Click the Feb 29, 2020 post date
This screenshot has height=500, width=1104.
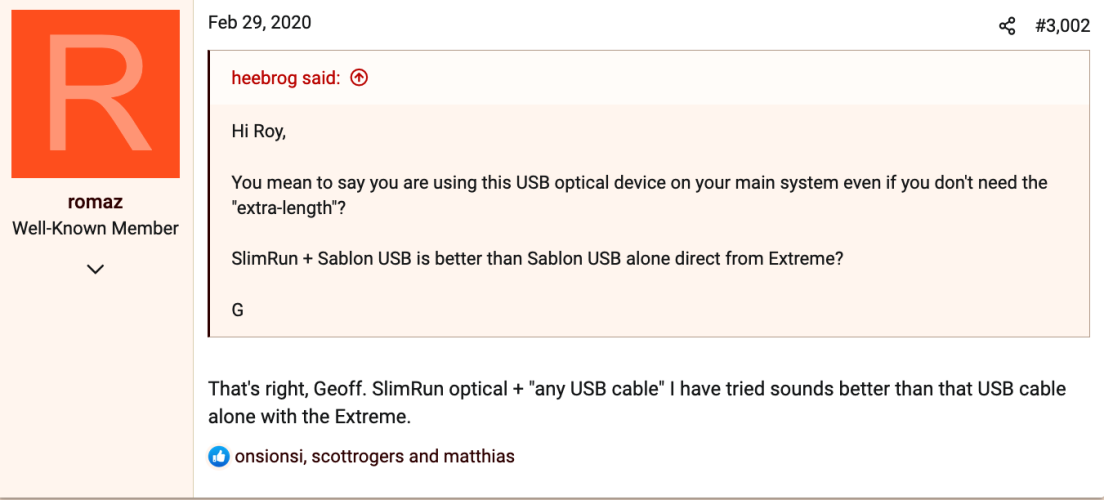click(x=259, y=23)
